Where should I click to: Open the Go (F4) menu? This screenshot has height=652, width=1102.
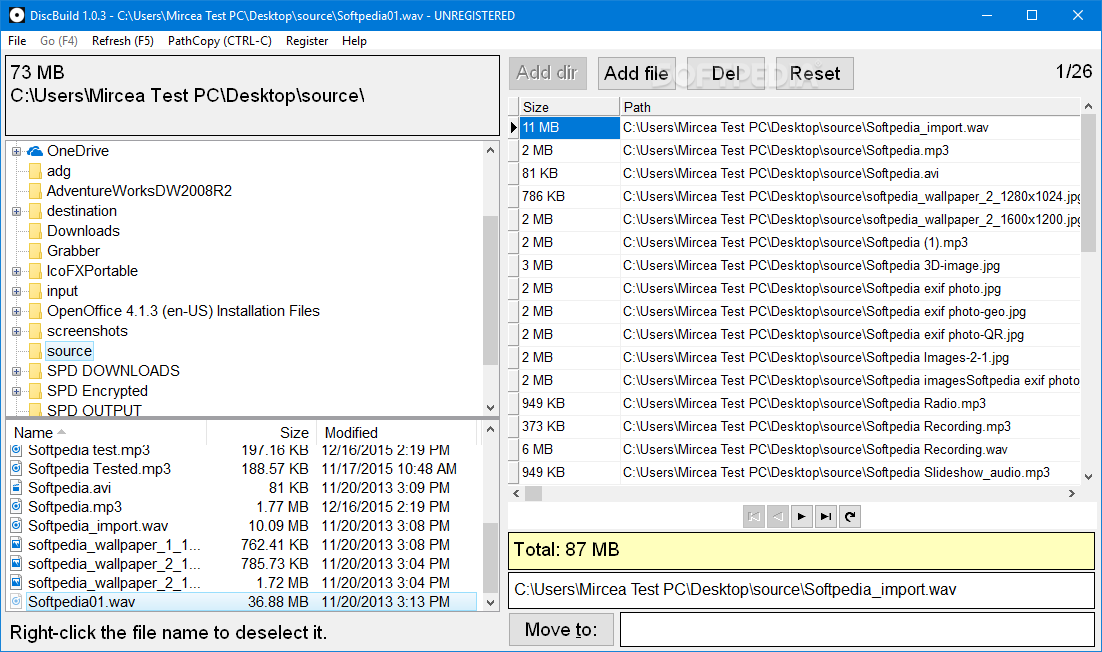point(59,41)
